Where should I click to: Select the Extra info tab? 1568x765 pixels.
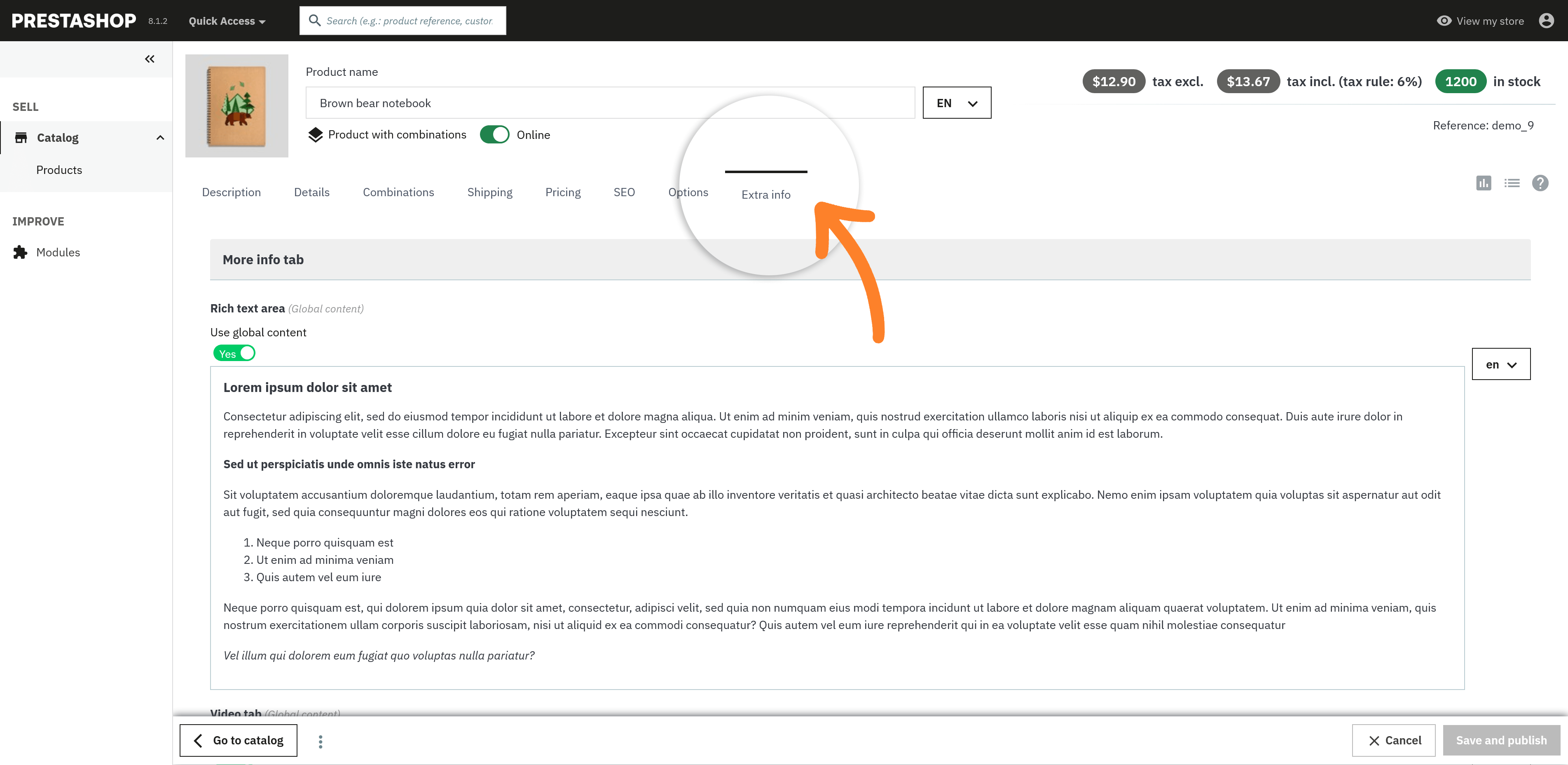coord(766,195)
